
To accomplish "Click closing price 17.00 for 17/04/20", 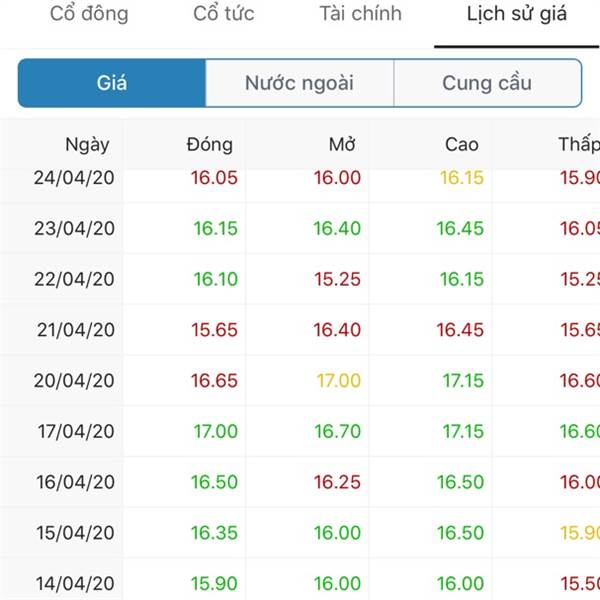I will click(x=216, y=431).
